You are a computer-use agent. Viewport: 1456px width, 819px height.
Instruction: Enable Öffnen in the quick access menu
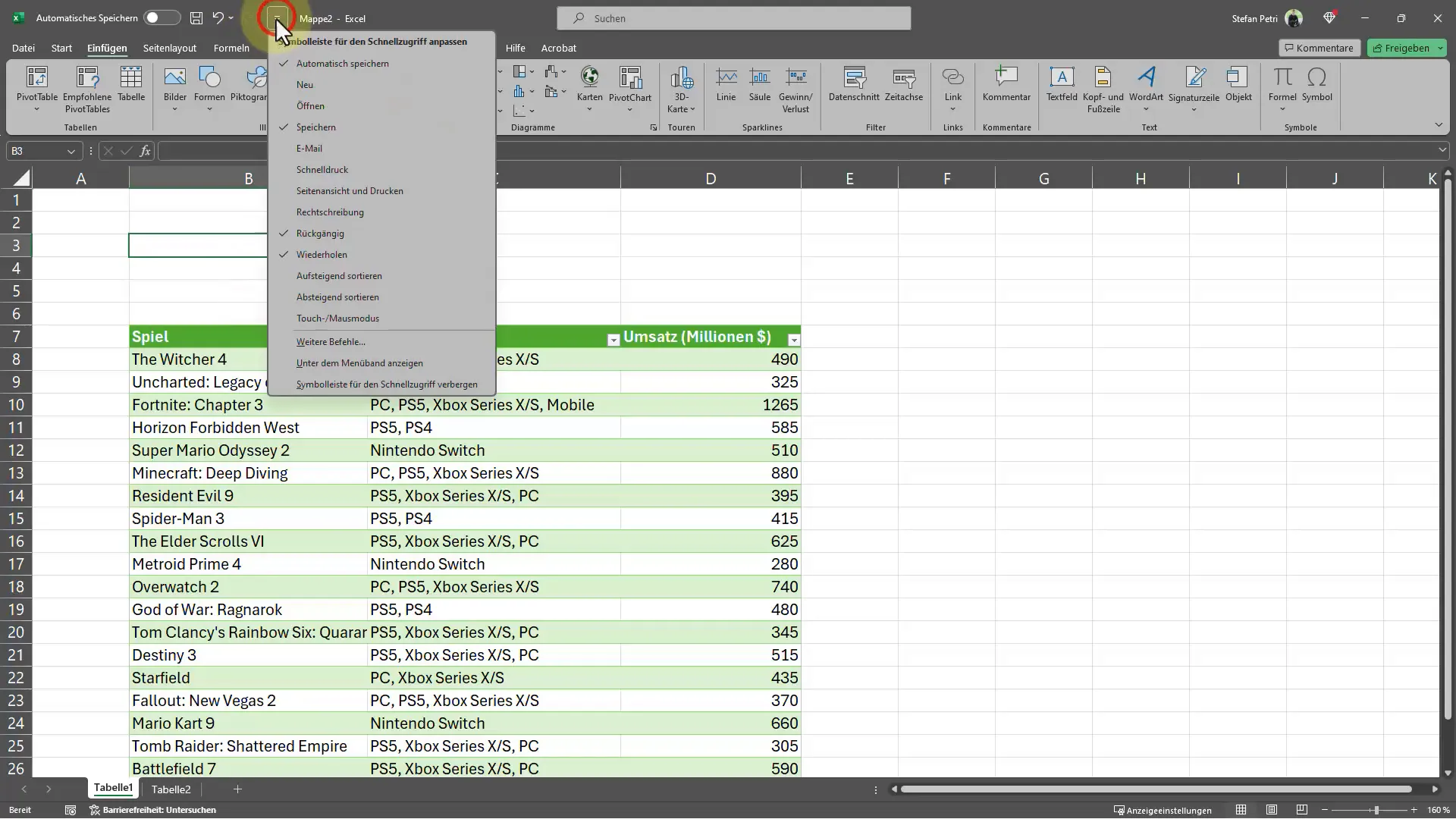click(x=381, y=106)
